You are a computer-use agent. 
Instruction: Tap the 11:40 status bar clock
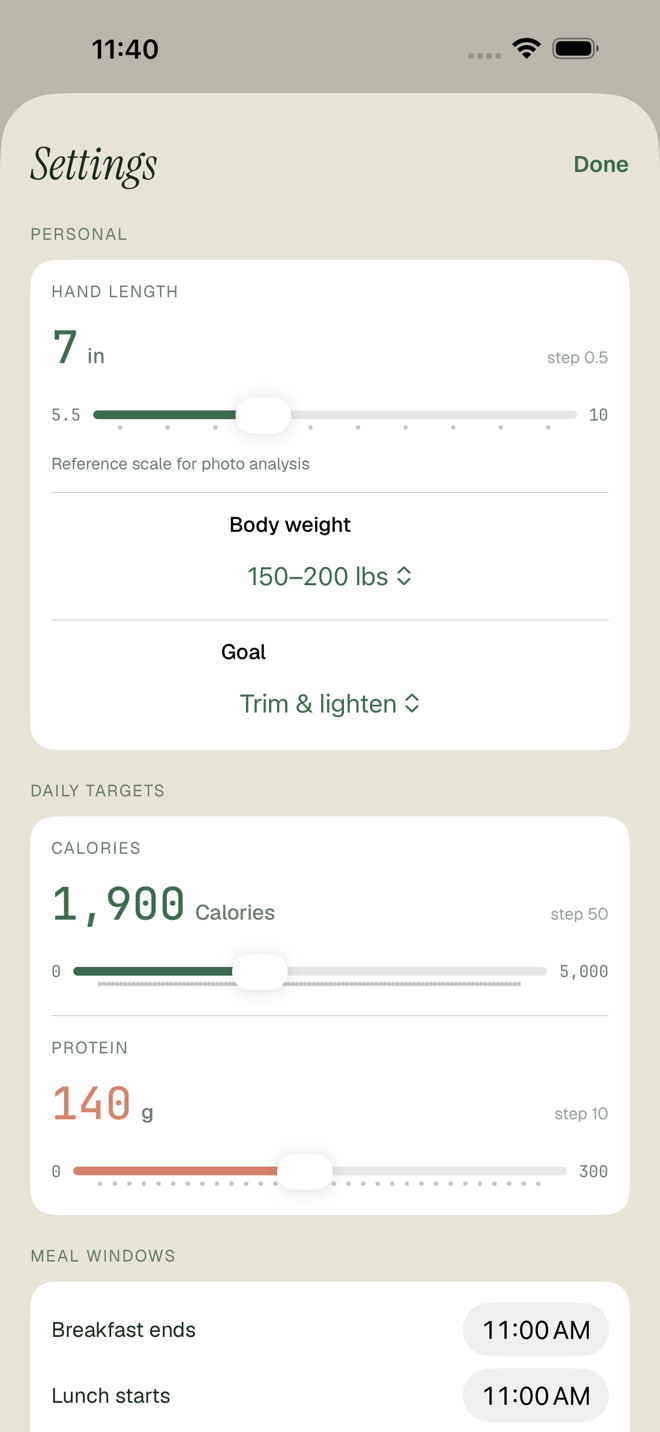click(x=125, y=49)
